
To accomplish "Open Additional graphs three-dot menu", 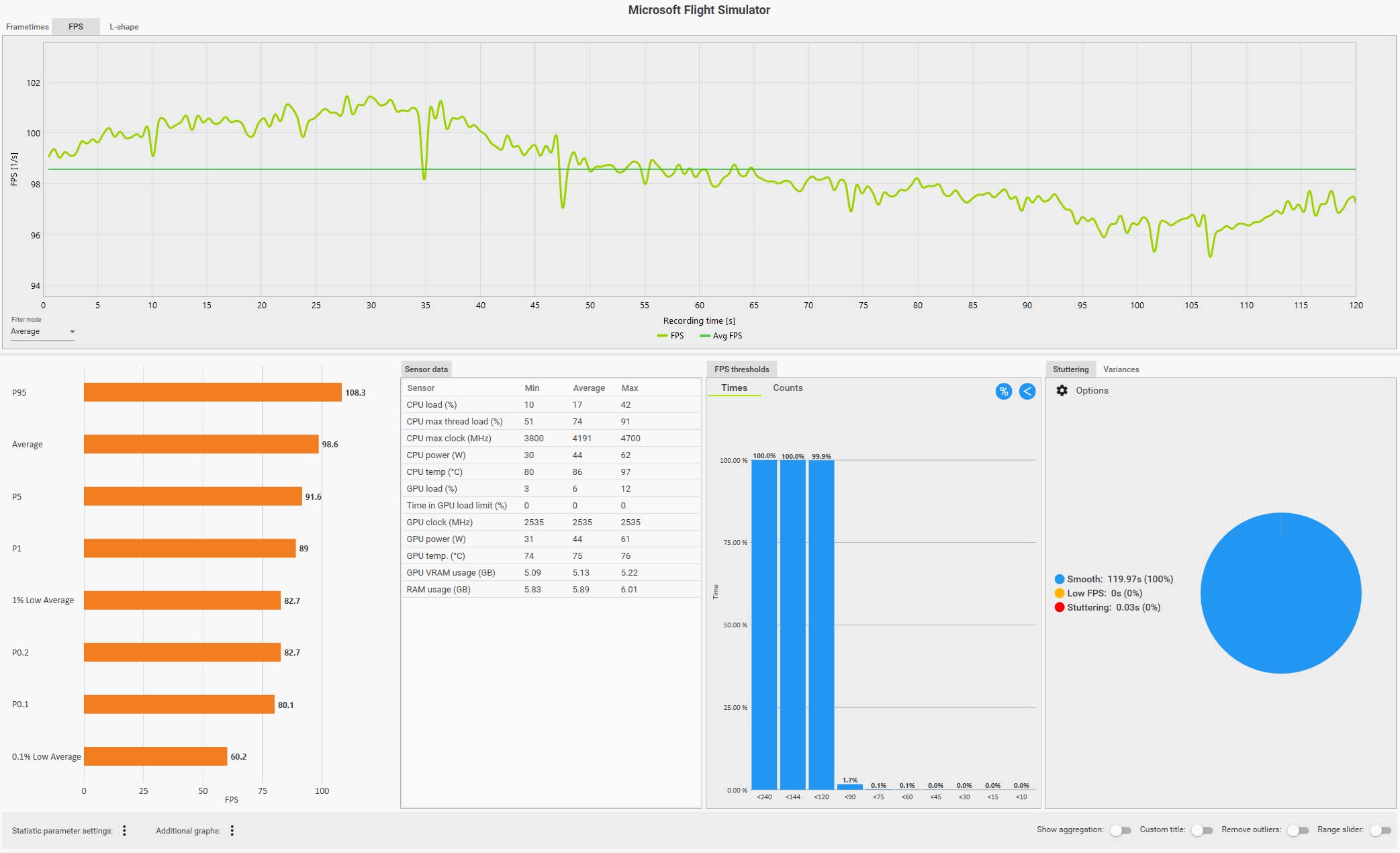I will click(x=232, y=831).
